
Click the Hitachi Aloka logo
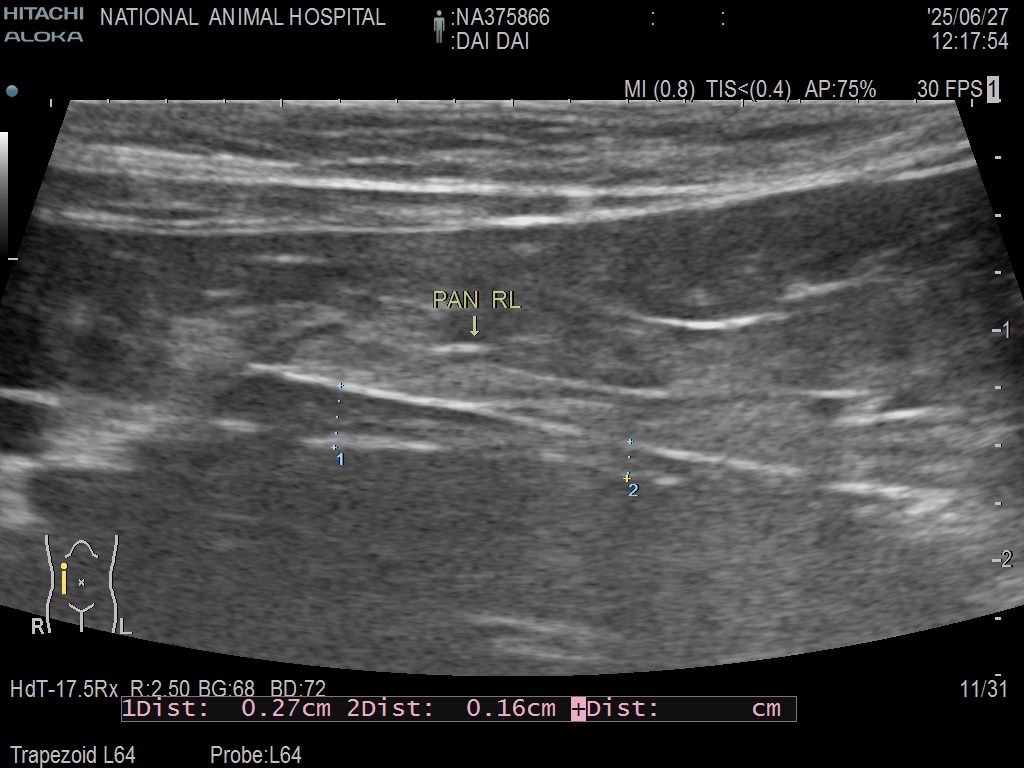(43, 25)
